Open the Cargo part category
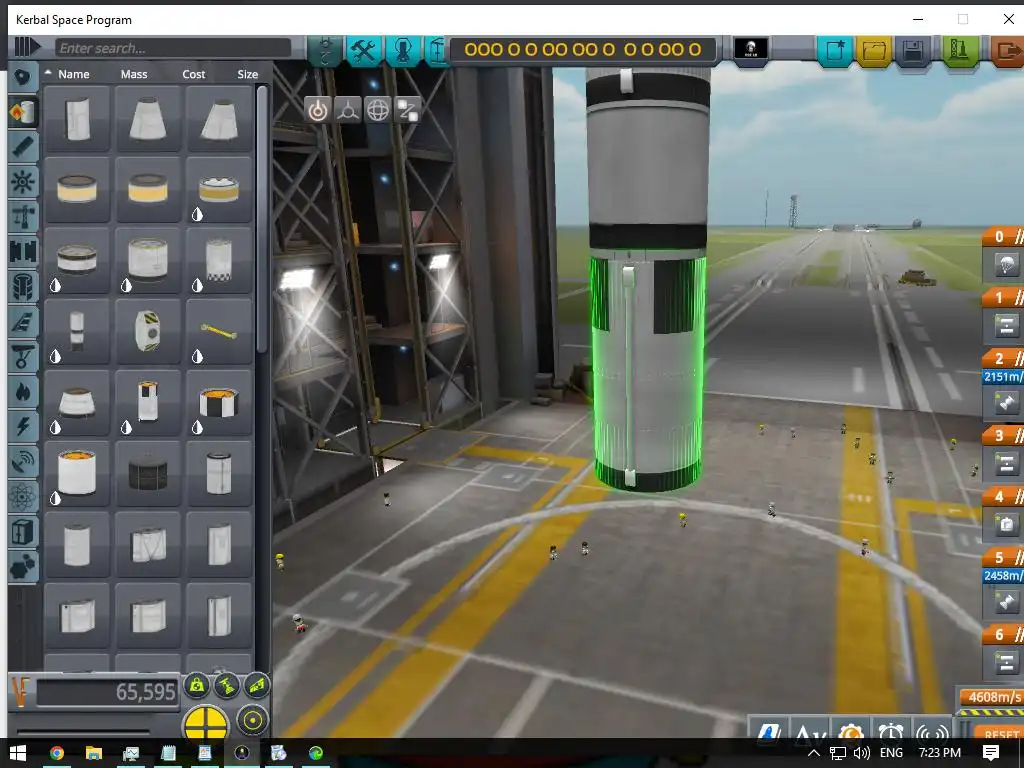The height and width of the screenshot is (768, 1024). (23, 532)
